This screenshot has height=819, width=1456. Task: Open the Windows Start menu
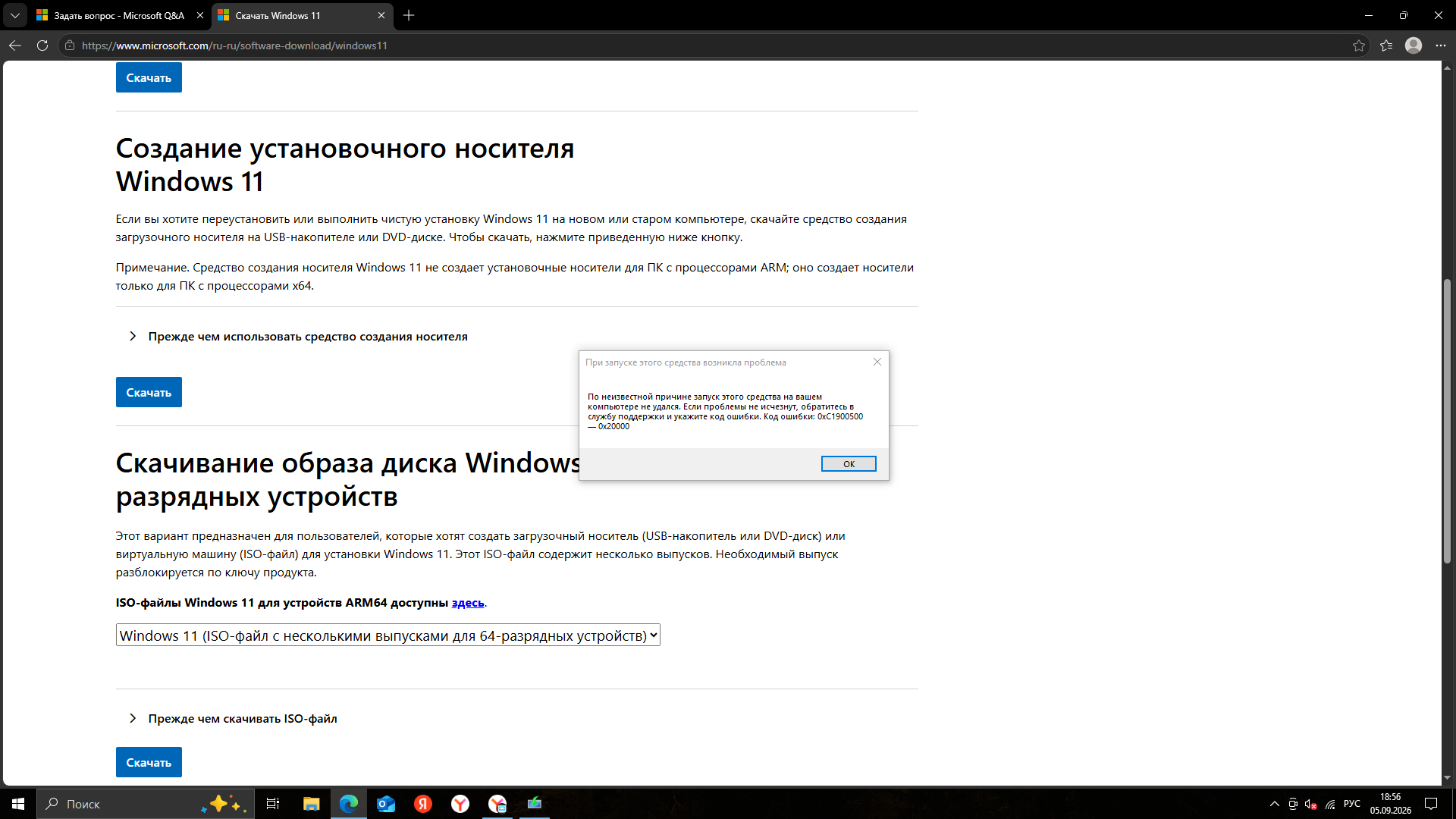pyautogui.click(x=18, y=804)
